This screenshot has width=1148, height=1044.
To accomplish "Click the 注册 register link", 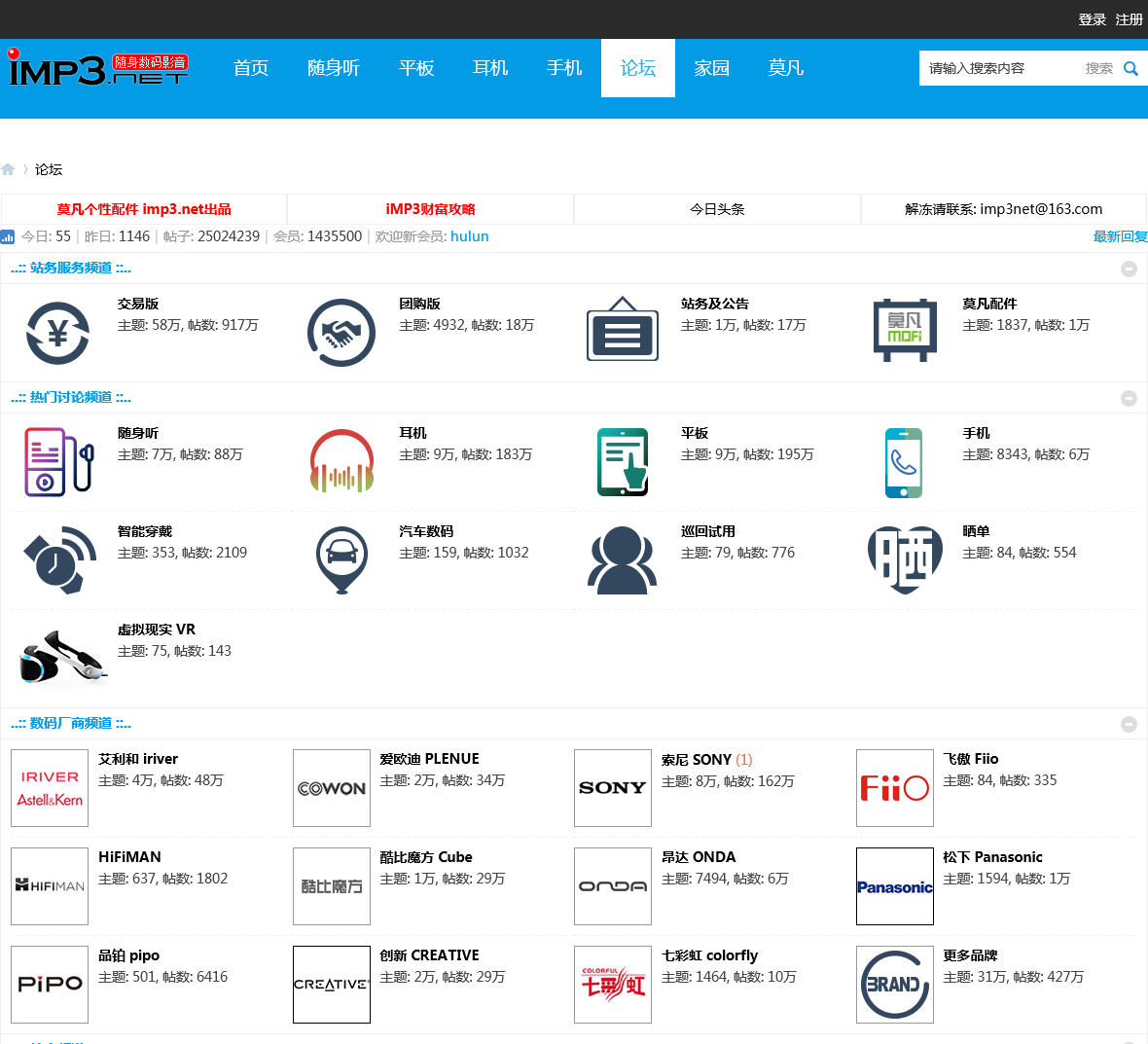I will coord(1129,19).
